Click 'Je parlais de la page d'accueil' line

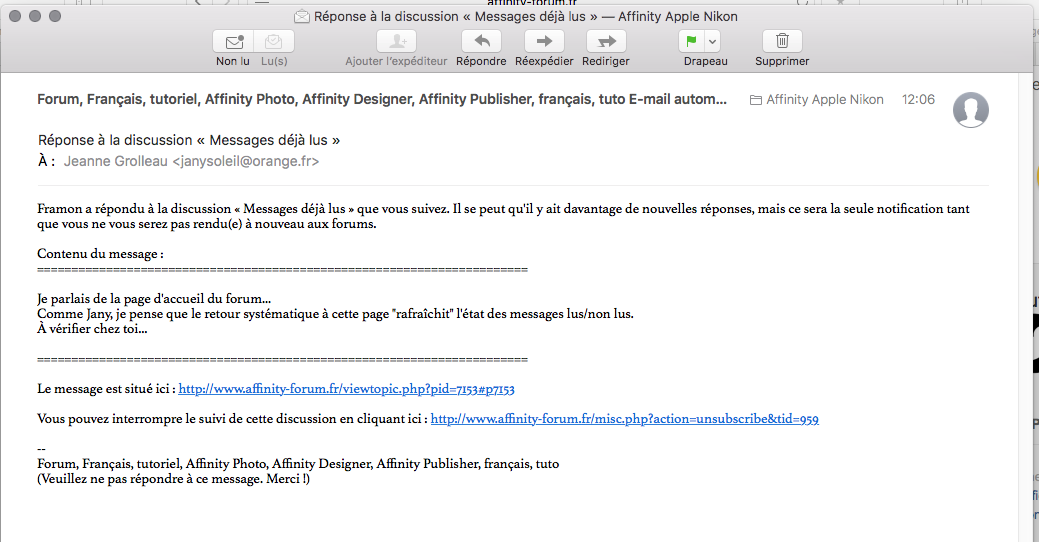click(154, 299)
